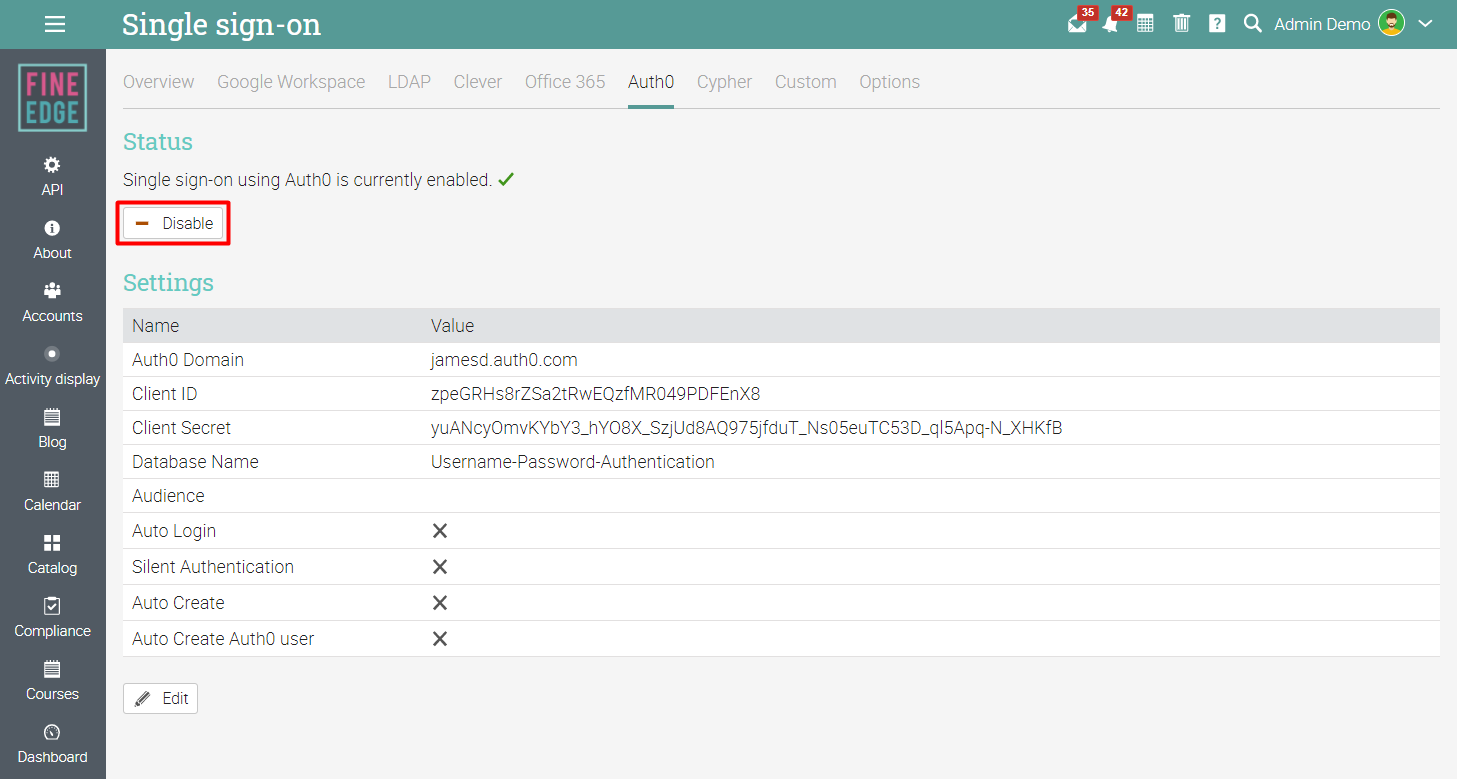Disable Auth0 single sign-on
Image resolution: width=1457 pixels, height=779 pixels.
tap(175, 223)
